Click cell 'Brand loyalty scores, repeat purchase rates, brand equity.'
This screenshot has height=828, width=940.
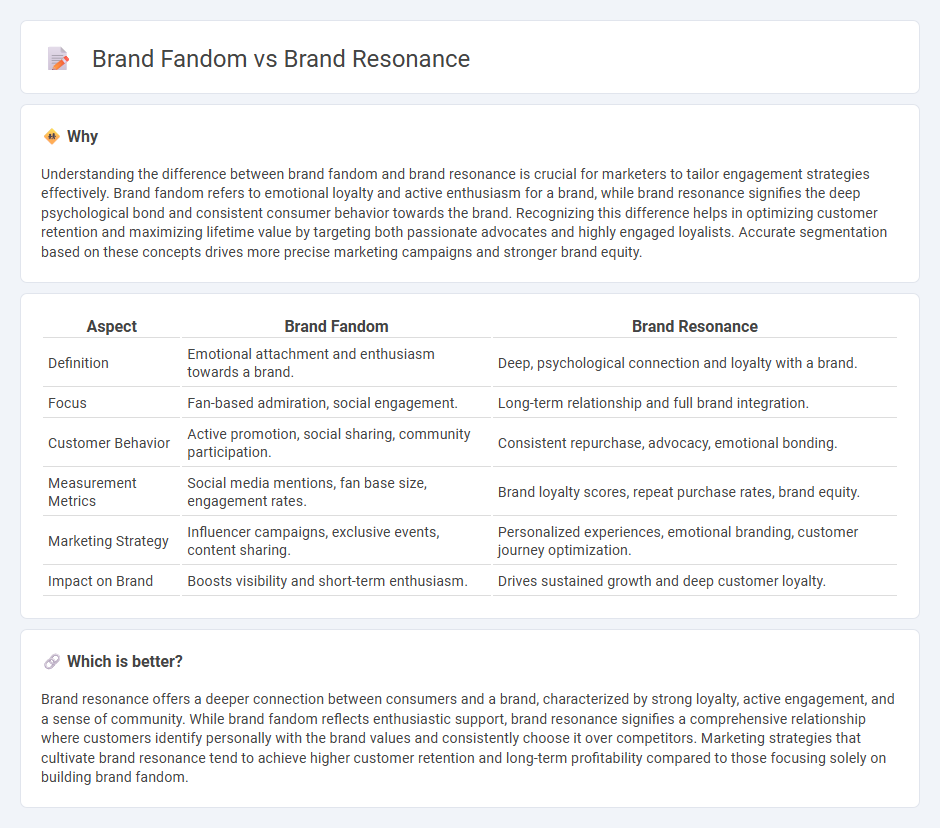pyautogui.click(x=695, y=492)
